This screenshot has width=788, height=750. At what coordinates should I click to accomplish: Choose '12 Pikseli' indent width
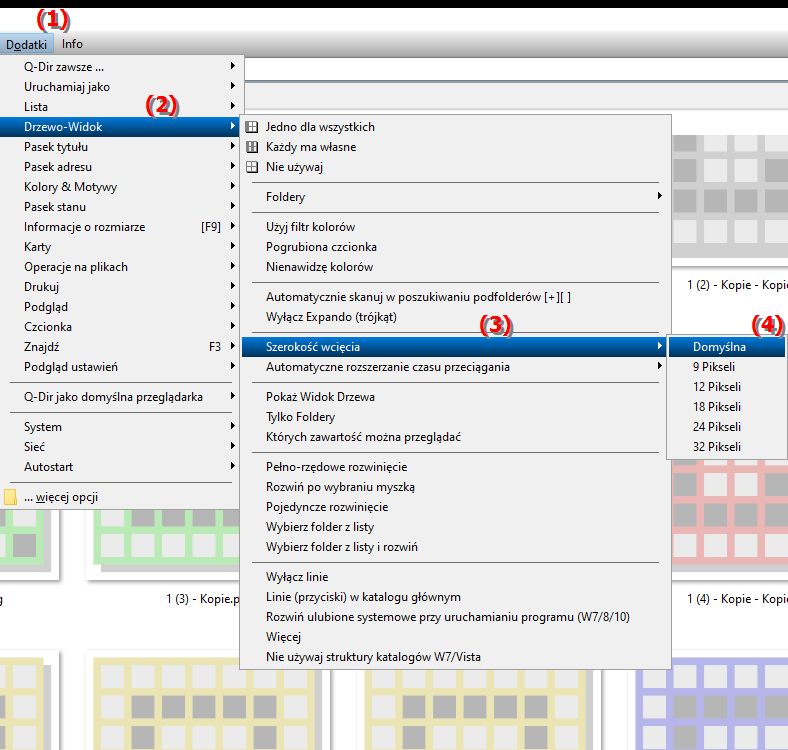tap(727, 387)
